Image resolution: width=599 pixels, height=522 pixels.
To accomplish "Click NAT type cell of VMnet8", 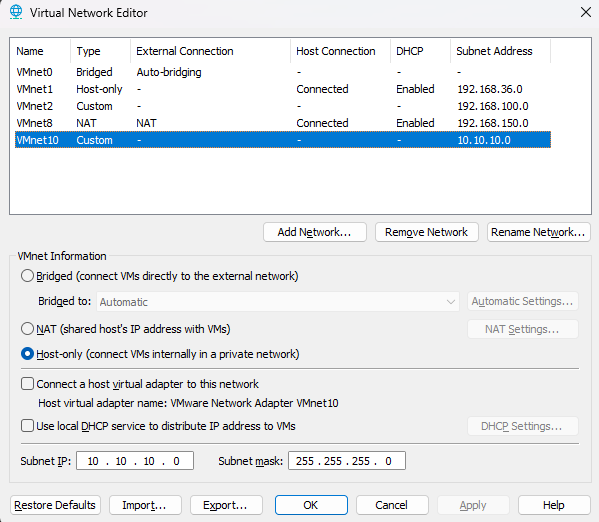I will pyautogui.click(x=86, y=123).
